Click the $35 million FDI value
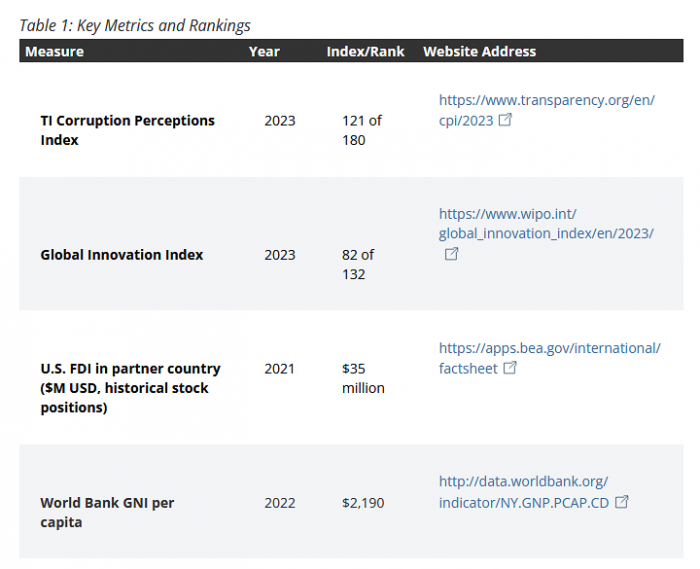700x569 pixels. 362,378
